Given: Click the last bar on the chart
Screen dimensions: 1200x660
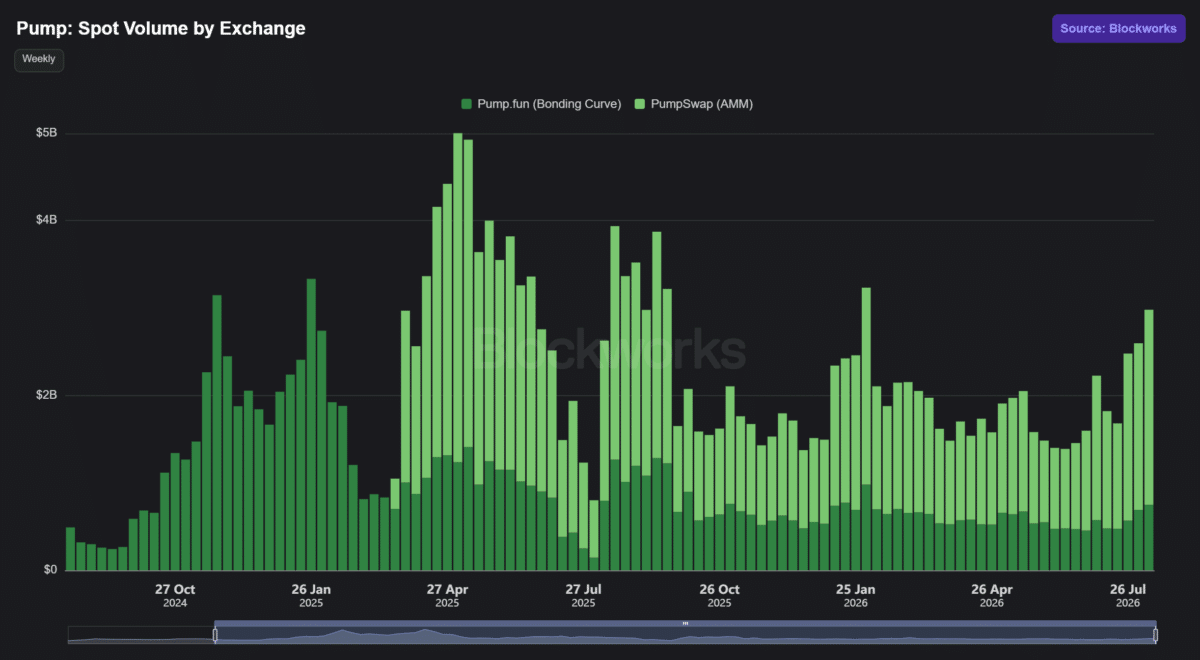Looking at the screenshot, I should 1149,440.
